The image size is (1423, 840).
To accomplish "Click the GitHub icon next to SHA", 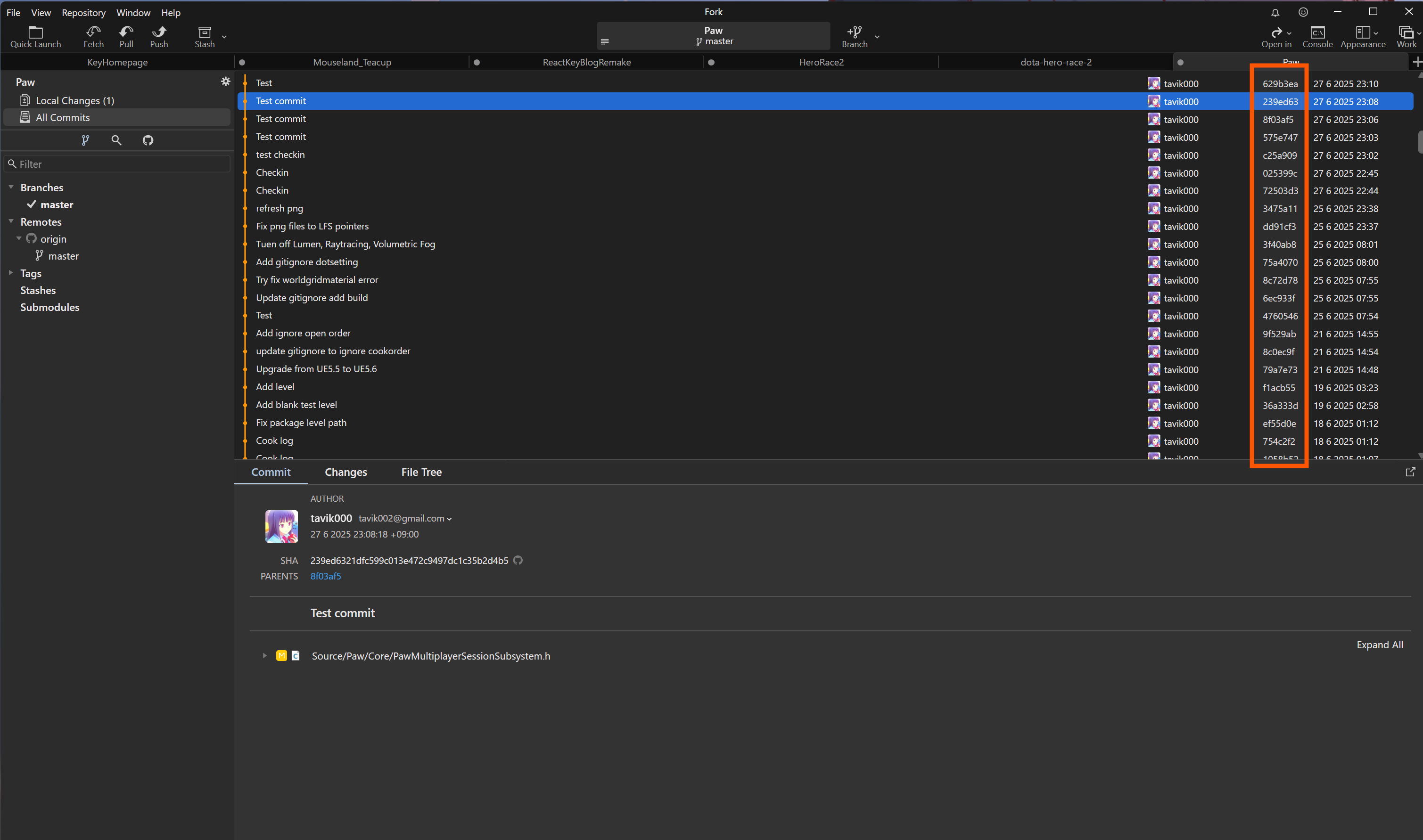I will (x=518, y=560).
